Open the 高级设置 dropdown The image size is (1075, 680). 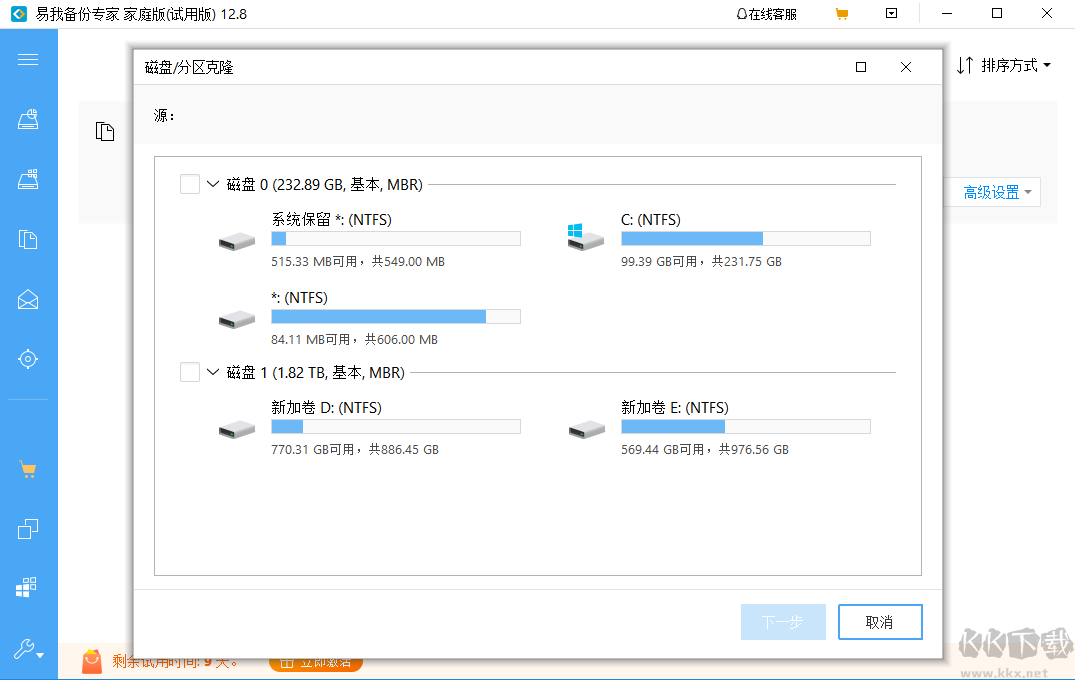click(992, 191)
